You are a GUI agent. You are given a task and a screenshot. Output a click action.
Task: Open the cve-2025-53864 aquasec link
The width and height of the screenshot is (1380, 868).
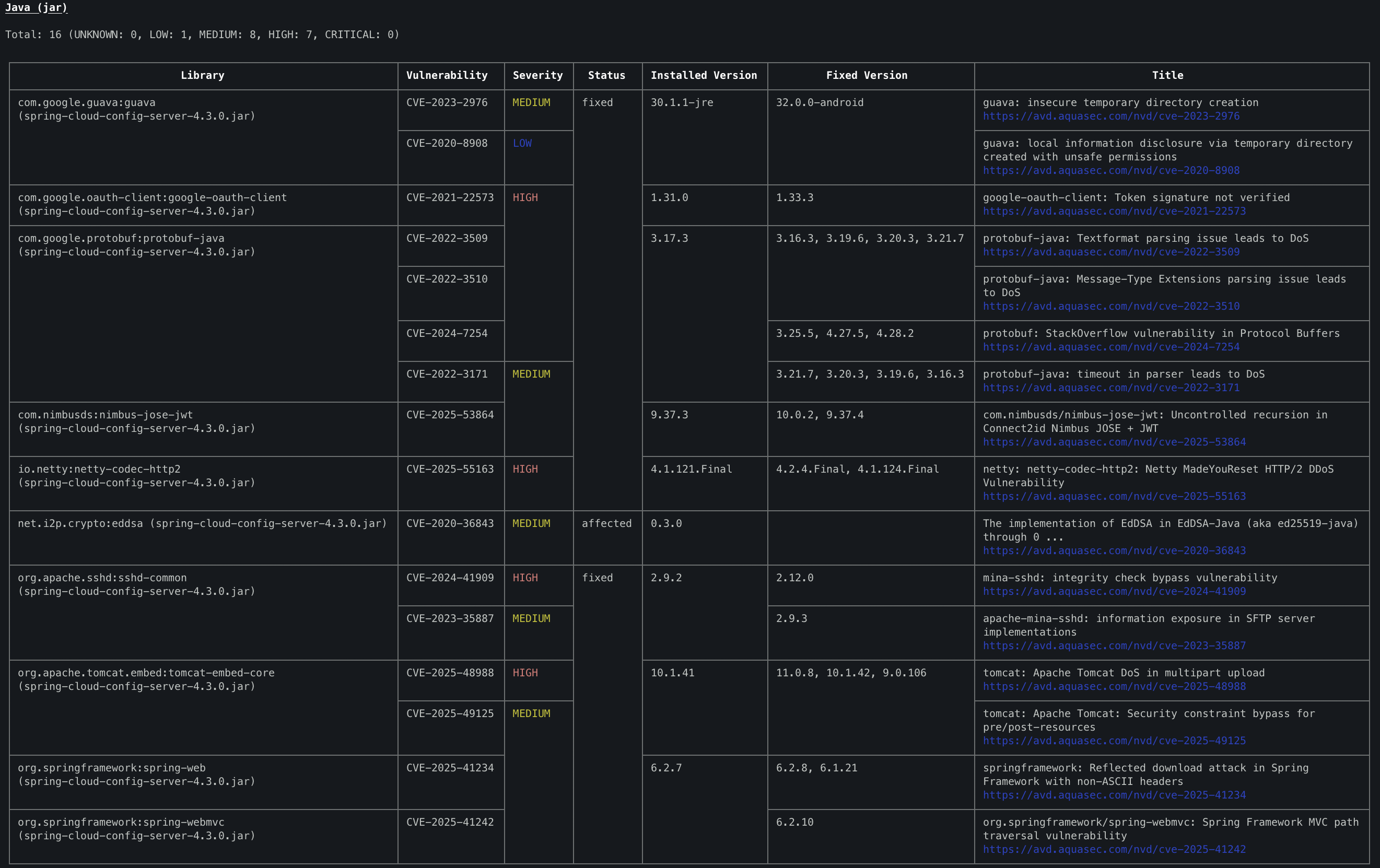tap(1114, 442)
